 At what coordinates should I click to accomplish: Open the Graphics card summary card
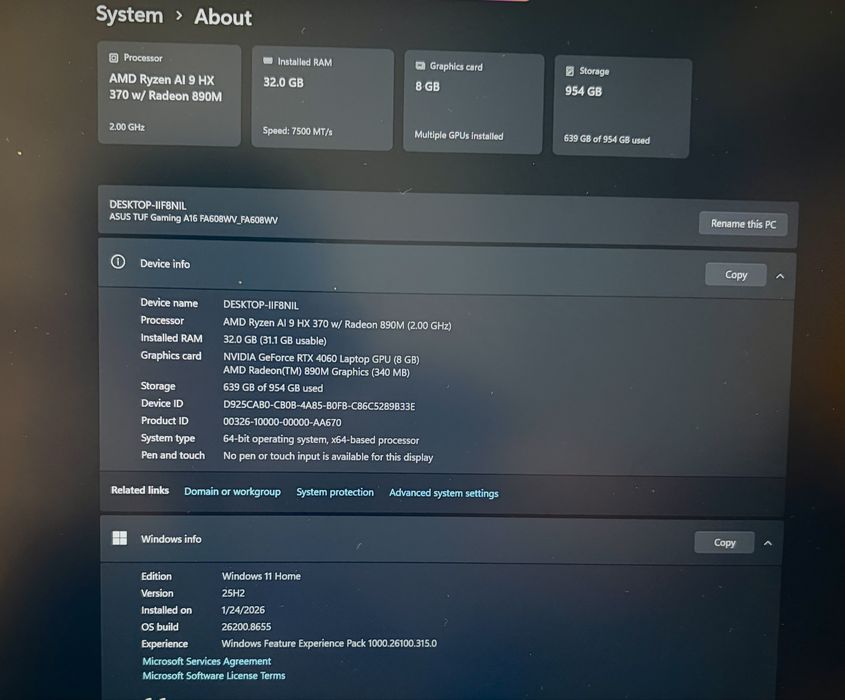coord(473,103)
